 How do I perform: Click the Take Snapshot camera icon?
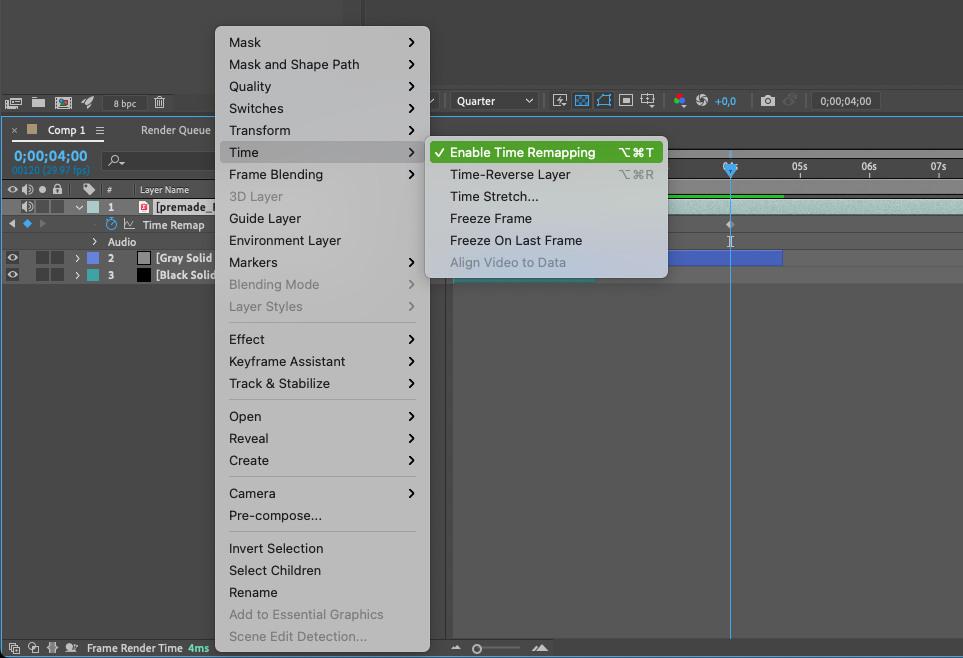pos(767,101)
